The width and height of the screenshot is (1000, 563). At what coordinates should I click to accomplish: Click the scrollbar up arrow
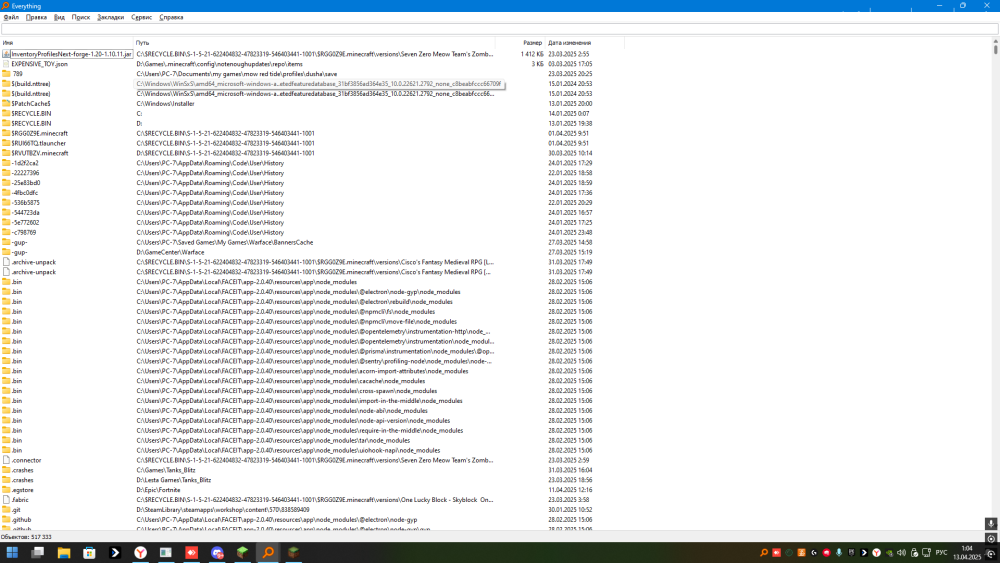(995, 41)
